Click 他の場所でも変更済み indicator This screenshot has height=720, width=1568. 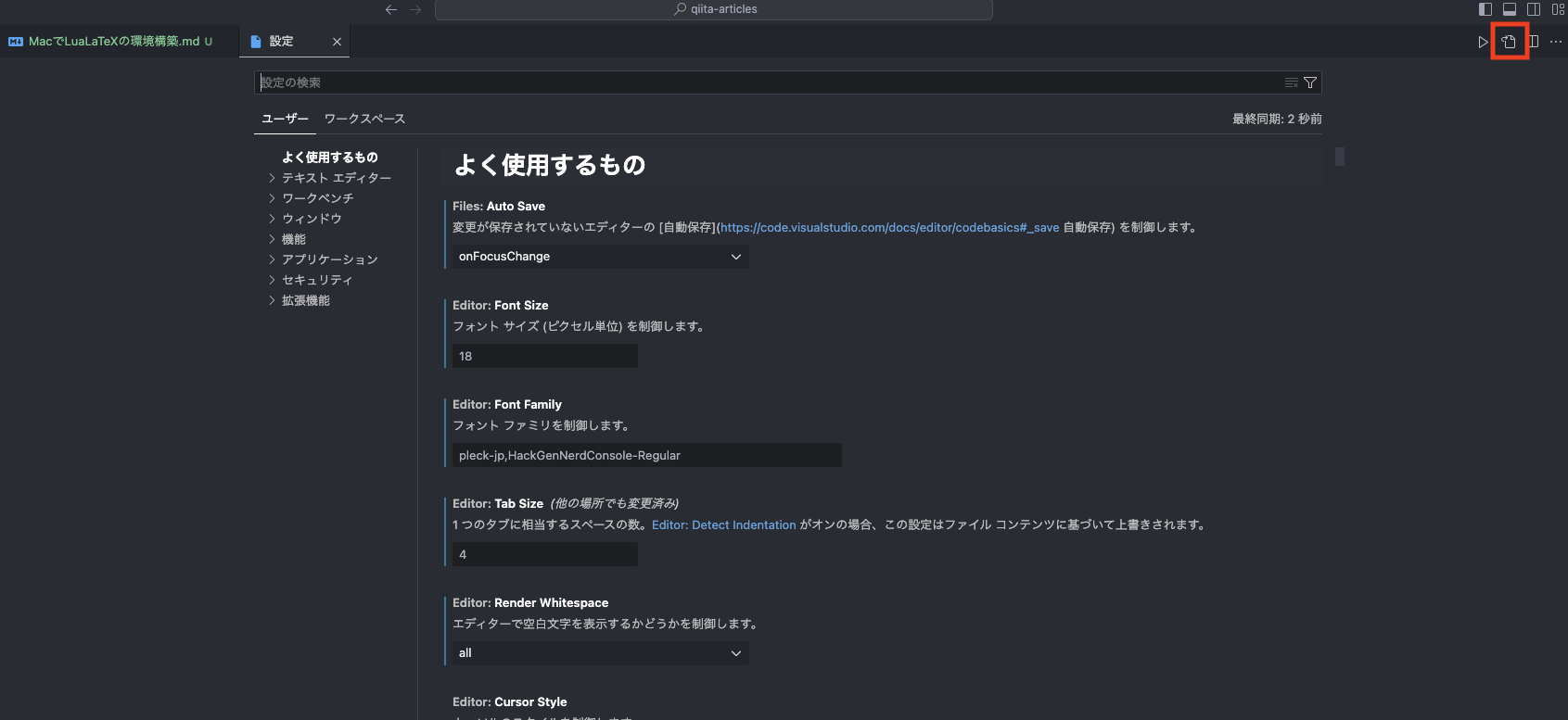click(x=614, y=503)
